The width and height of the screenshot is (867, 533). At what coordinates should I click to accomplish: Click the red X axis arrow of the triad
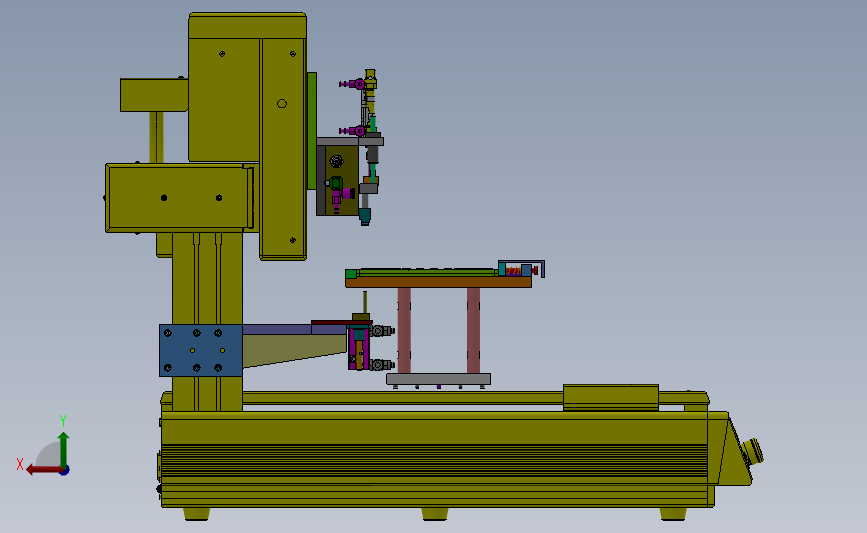point(43,470)
